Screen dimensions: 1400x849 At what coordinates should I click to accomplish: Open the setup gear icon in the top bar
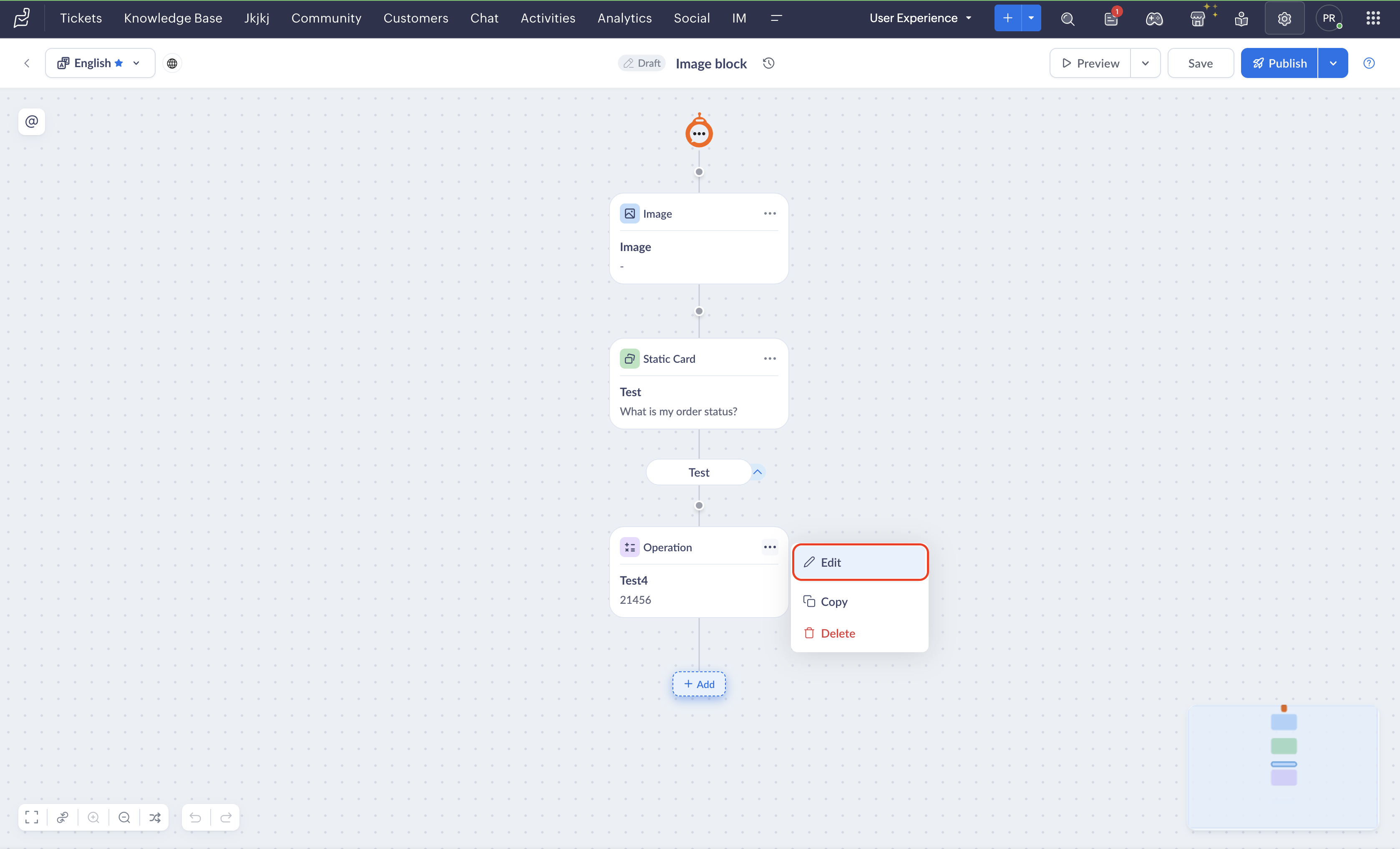pos(1284,19)
